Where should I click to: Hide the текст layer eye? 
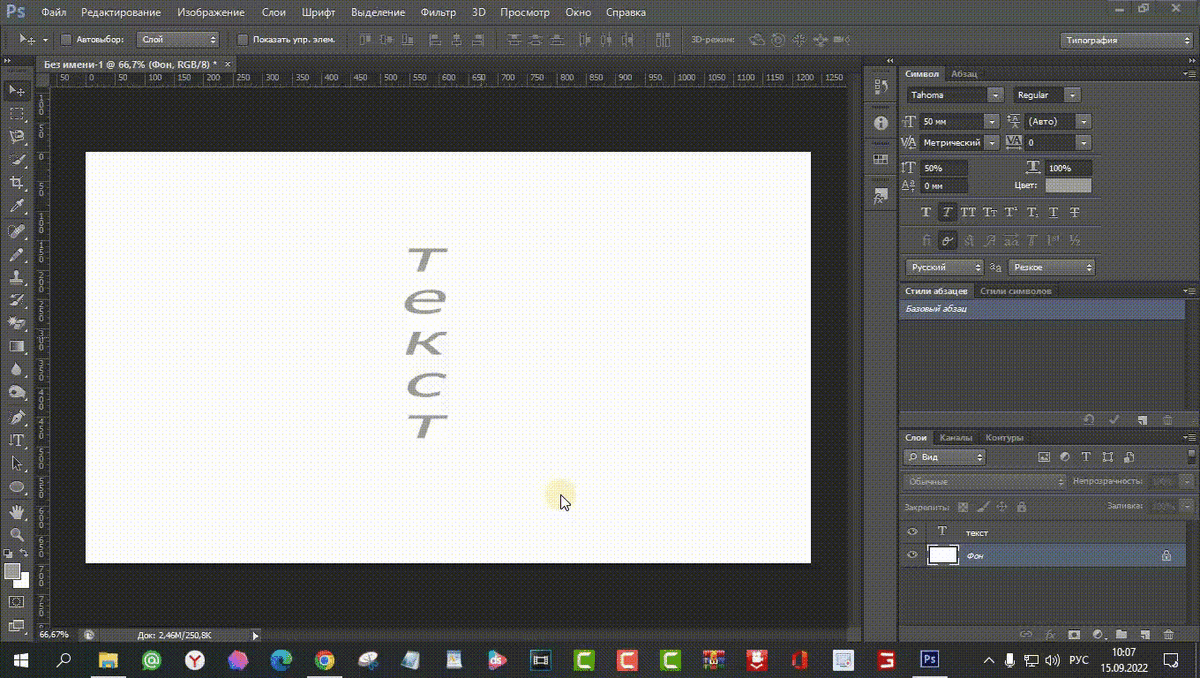point(912,532)
